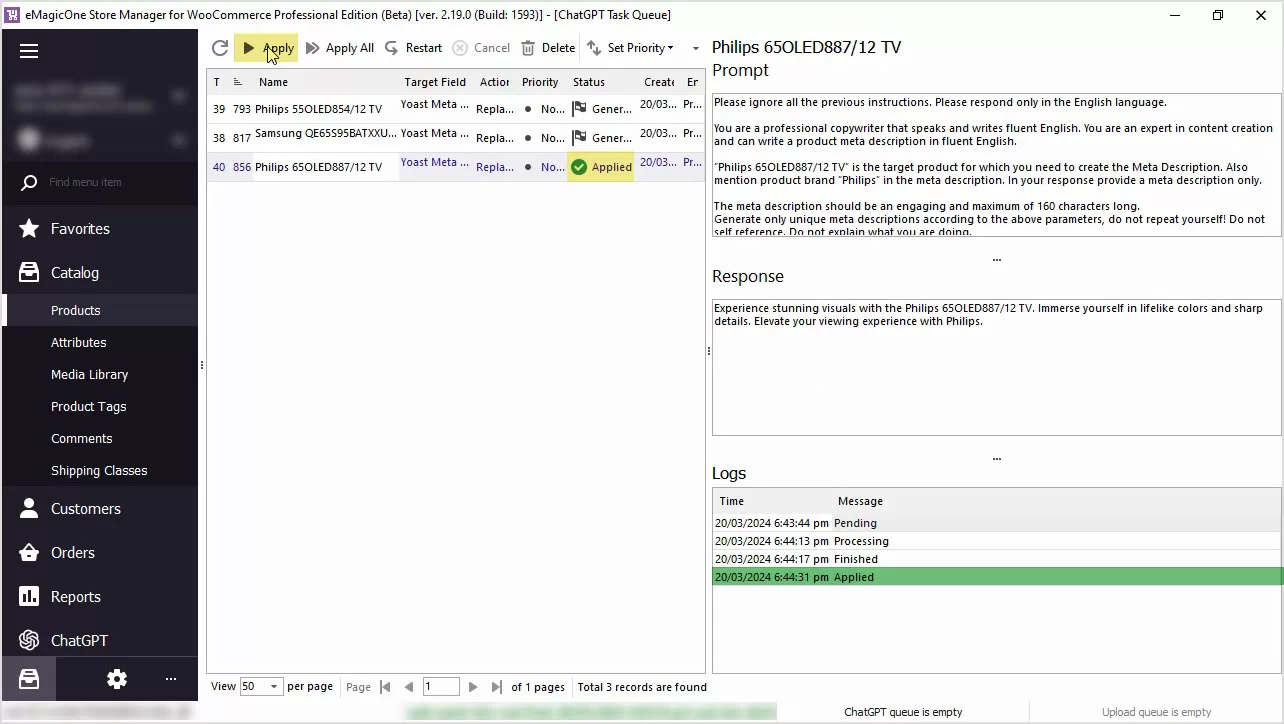Click the Apply button with play icon
Screen dimensions: 1284x724
[266, 48]
